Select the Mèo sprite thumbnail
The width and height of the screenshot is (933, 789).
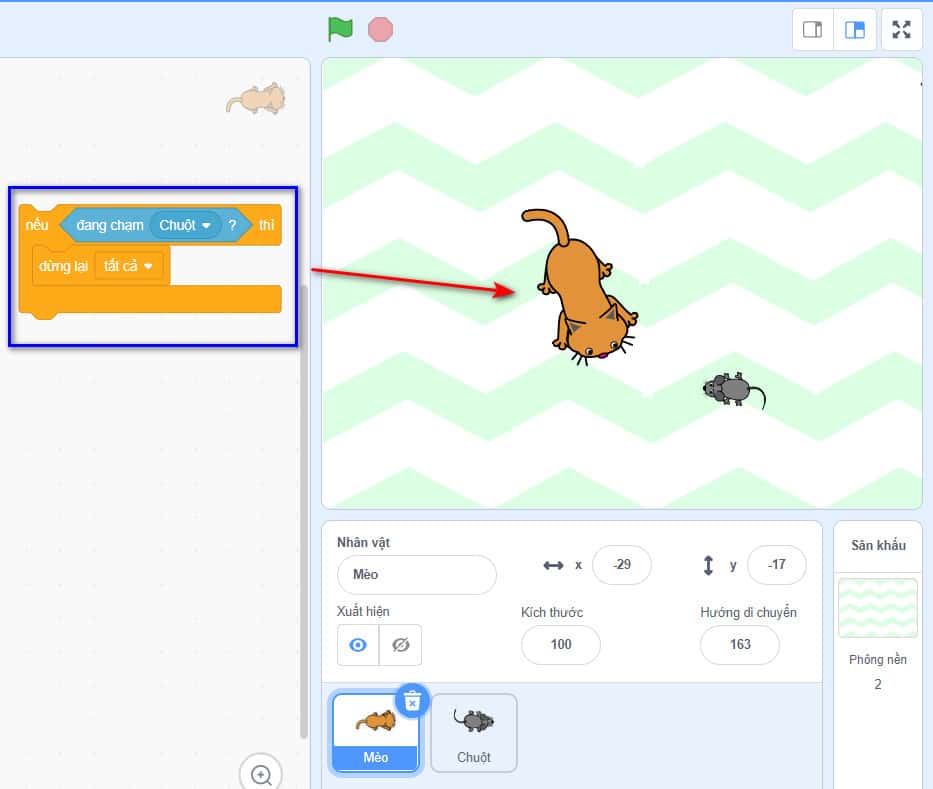(x=376, y=732)
